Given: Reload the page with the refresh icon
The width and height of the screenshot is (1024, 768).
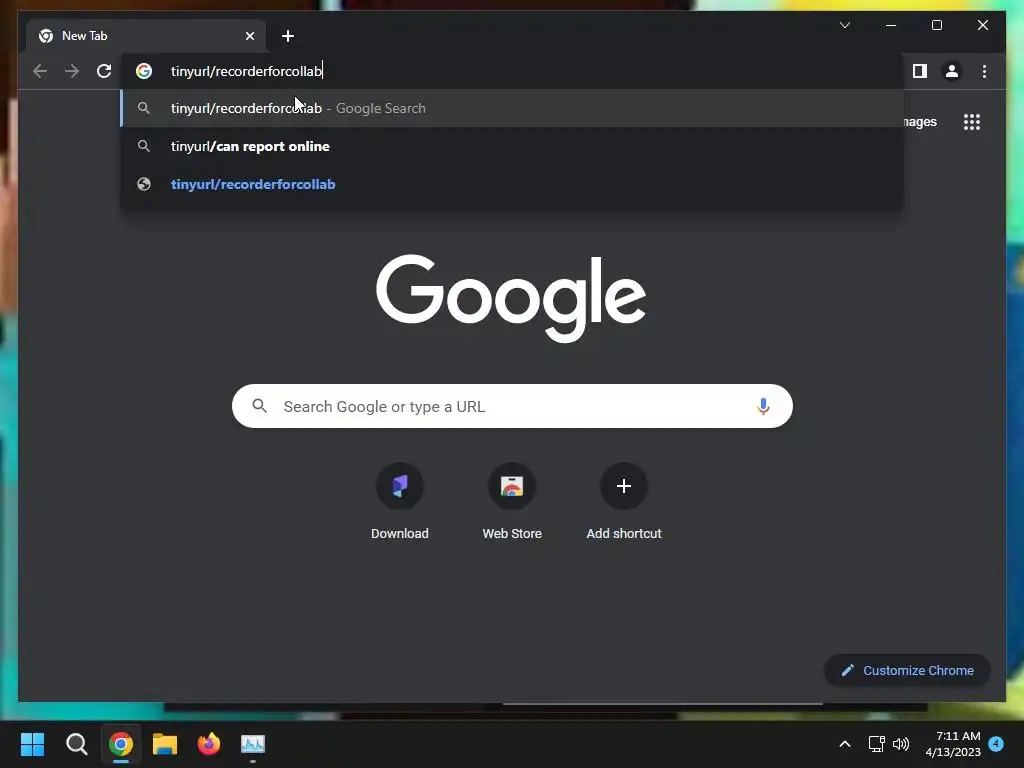Looking at the screenshot, I should click(x=104, y=71).
